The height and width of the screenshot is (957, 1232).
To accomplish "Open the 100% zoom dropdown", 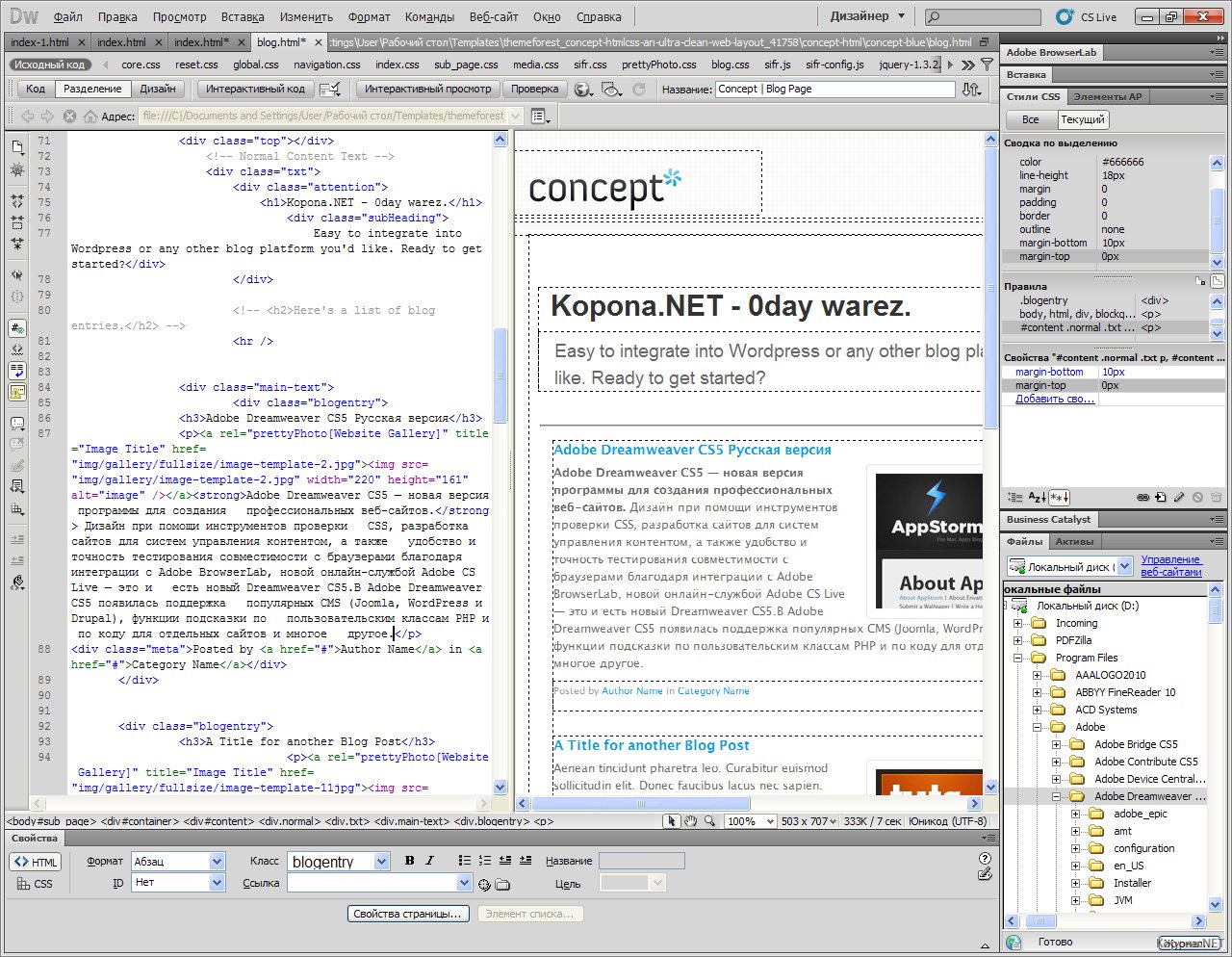I will [751, 821].
